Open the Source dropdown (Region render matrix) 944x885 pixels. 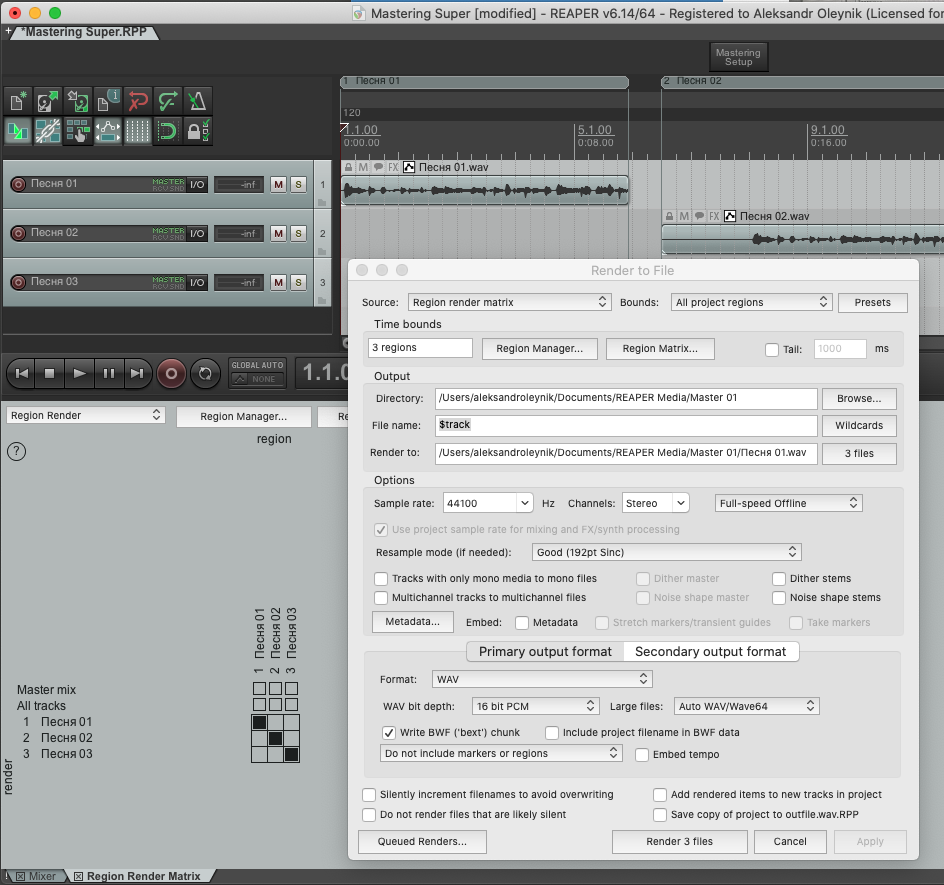click(509, 302)
